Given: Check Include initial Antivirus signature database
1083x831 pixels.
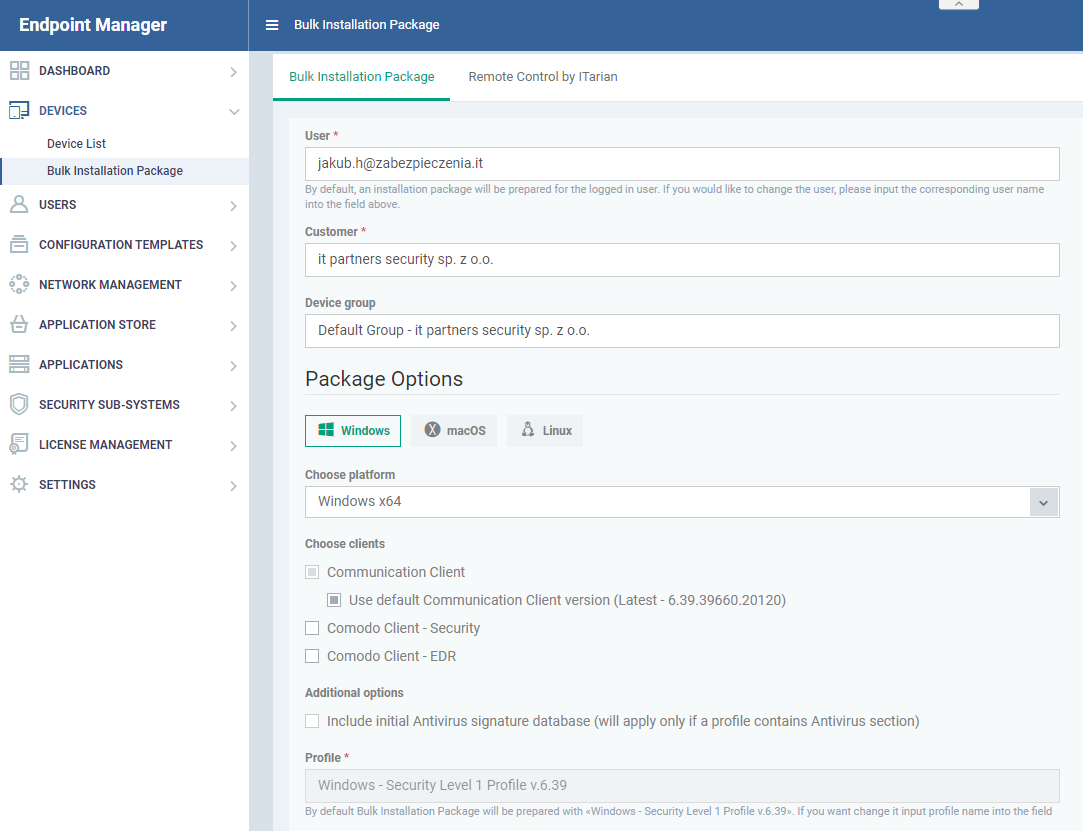Looking at the screenshot, I should (312, 721).
